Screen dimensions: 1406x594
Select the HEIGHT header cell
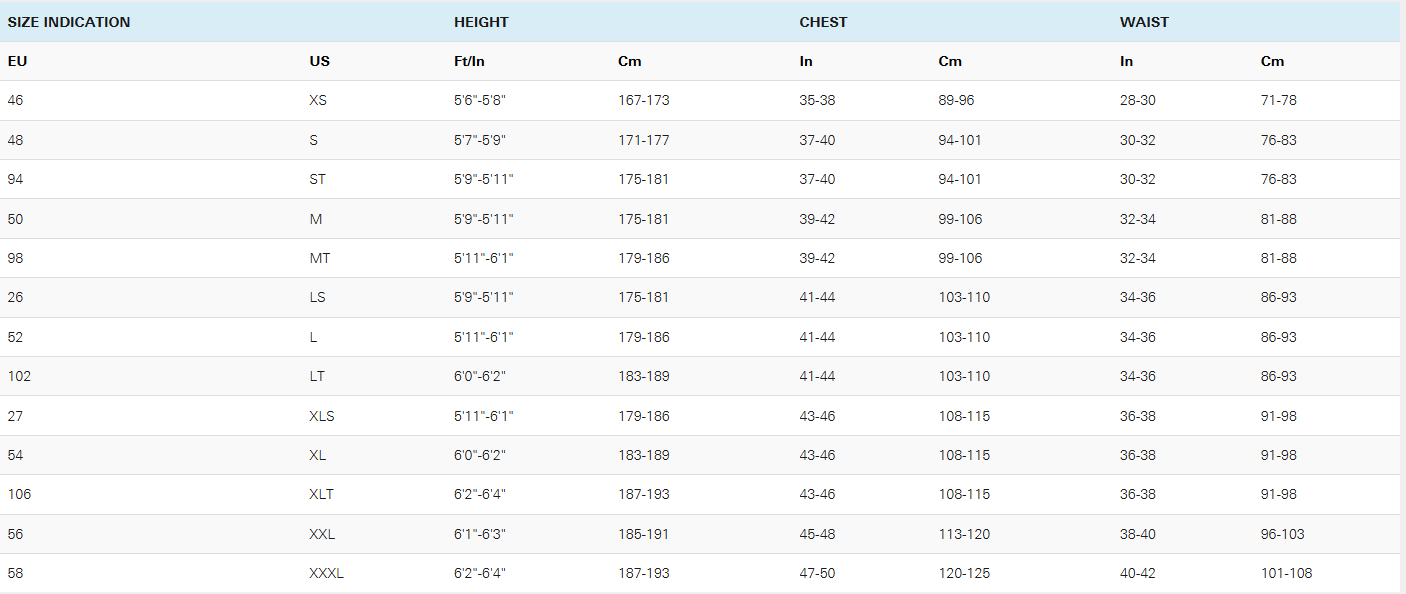click(481, 22)
